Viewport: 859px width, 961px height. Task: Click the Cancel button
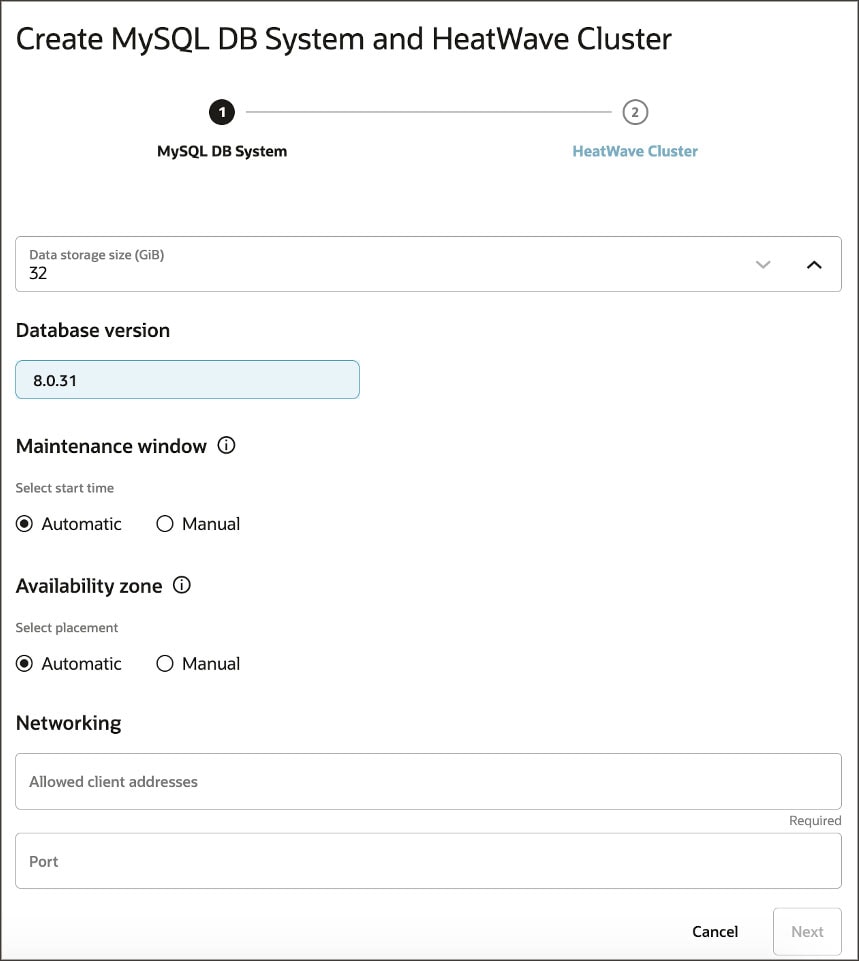714,931
